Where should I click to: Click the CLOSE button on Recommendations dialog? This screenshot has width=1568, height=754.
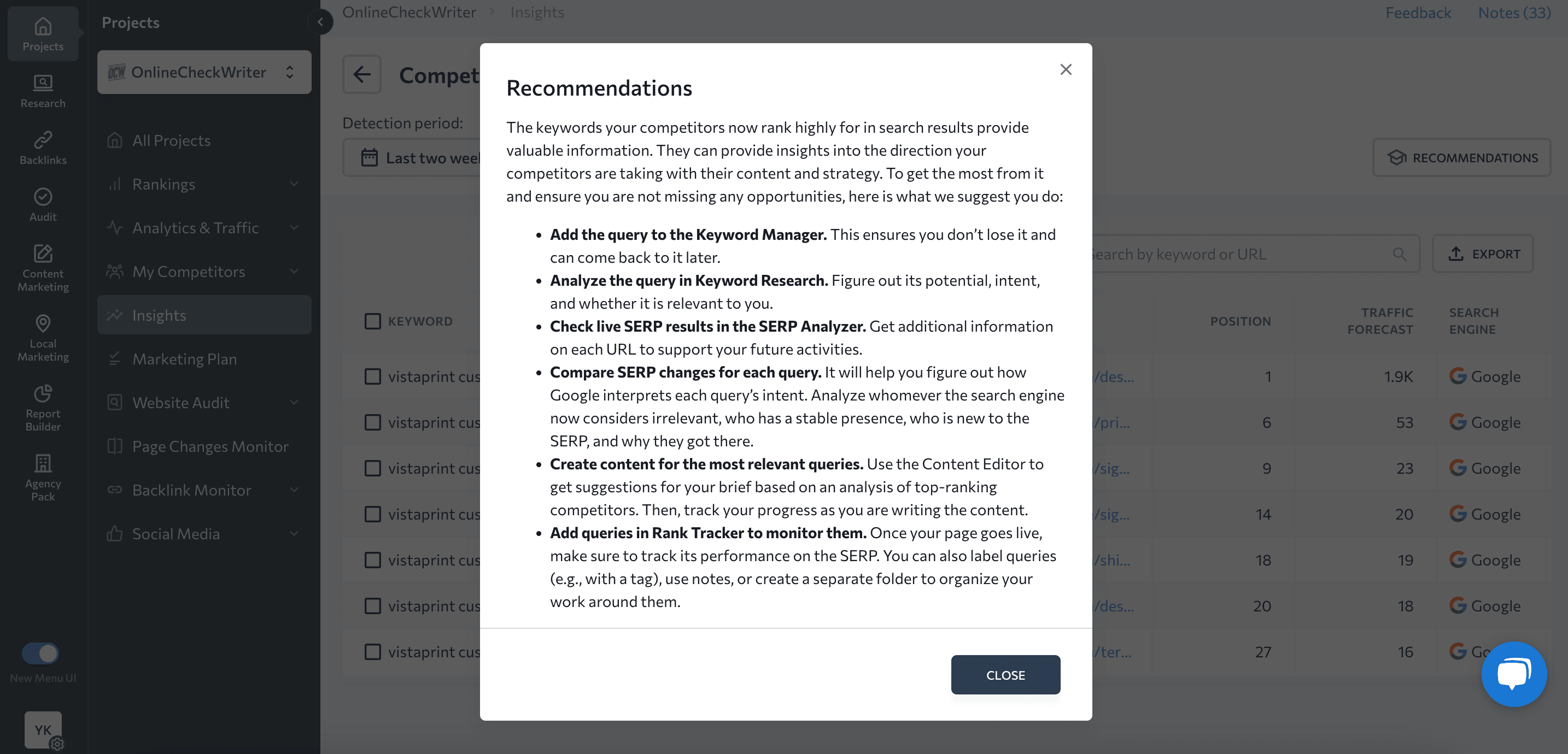1005,674
